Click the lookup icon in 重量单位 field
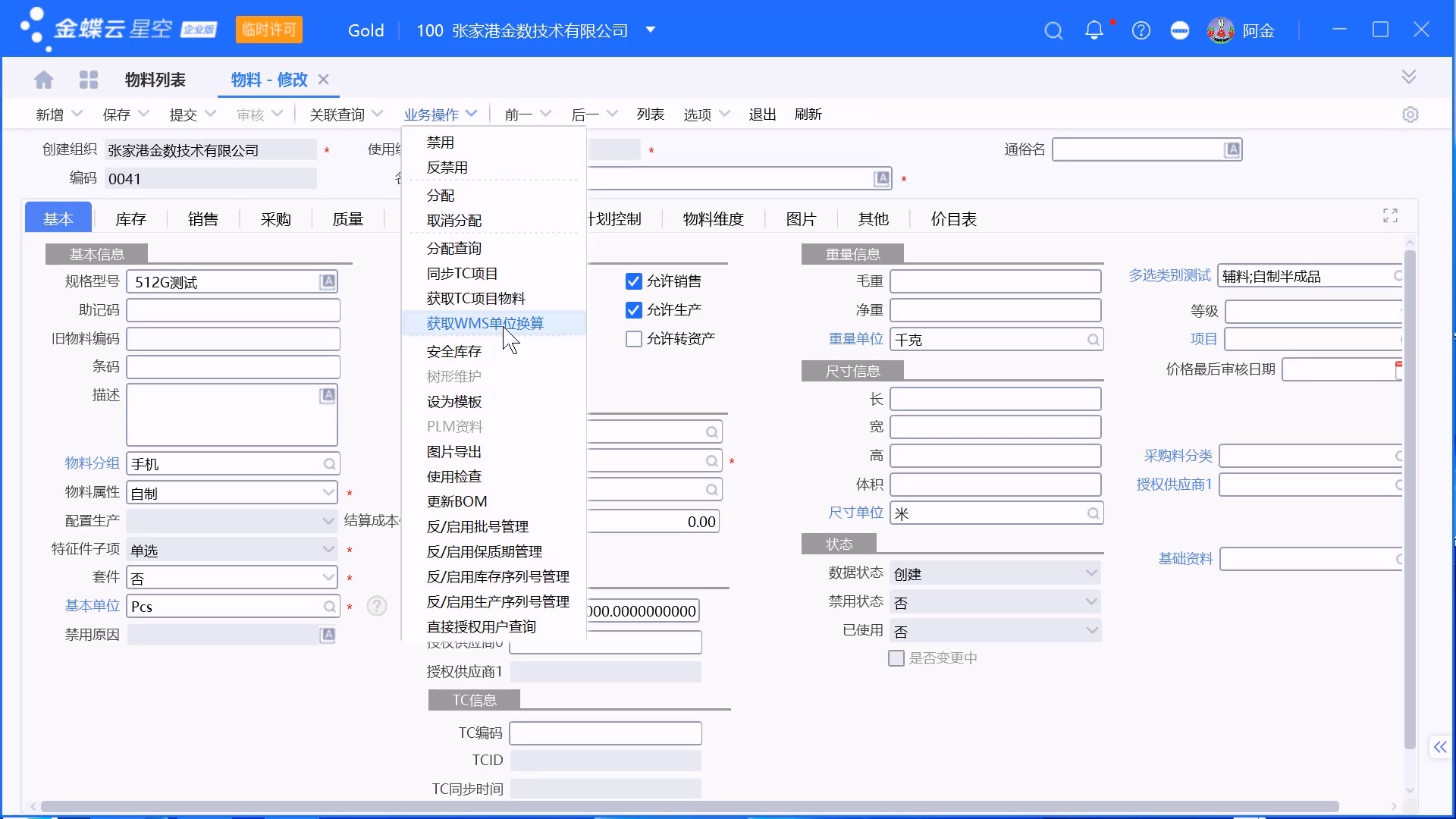 coord(1093,340)
